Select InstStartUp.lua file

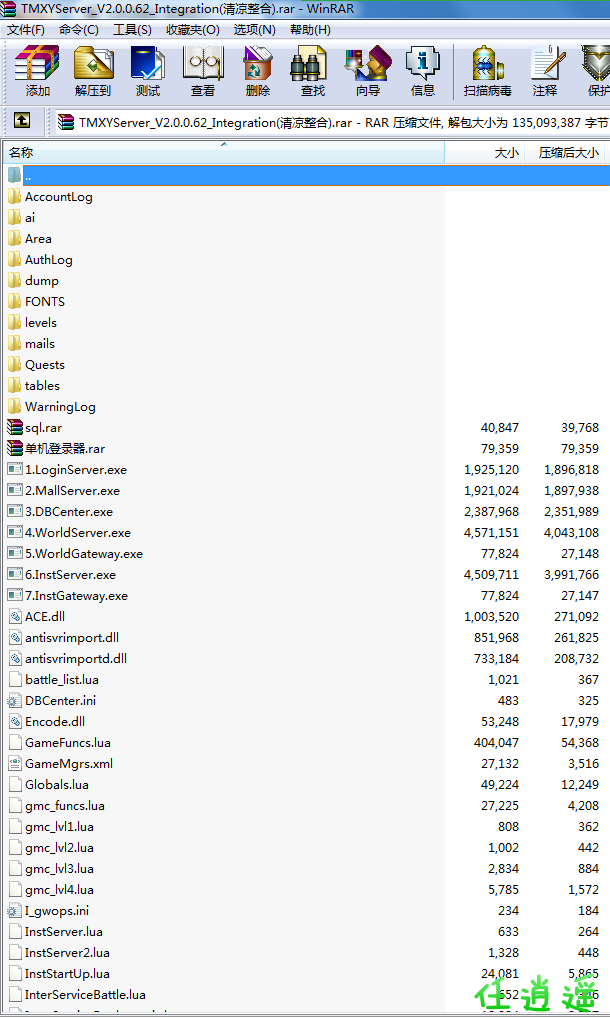[67, 973]
